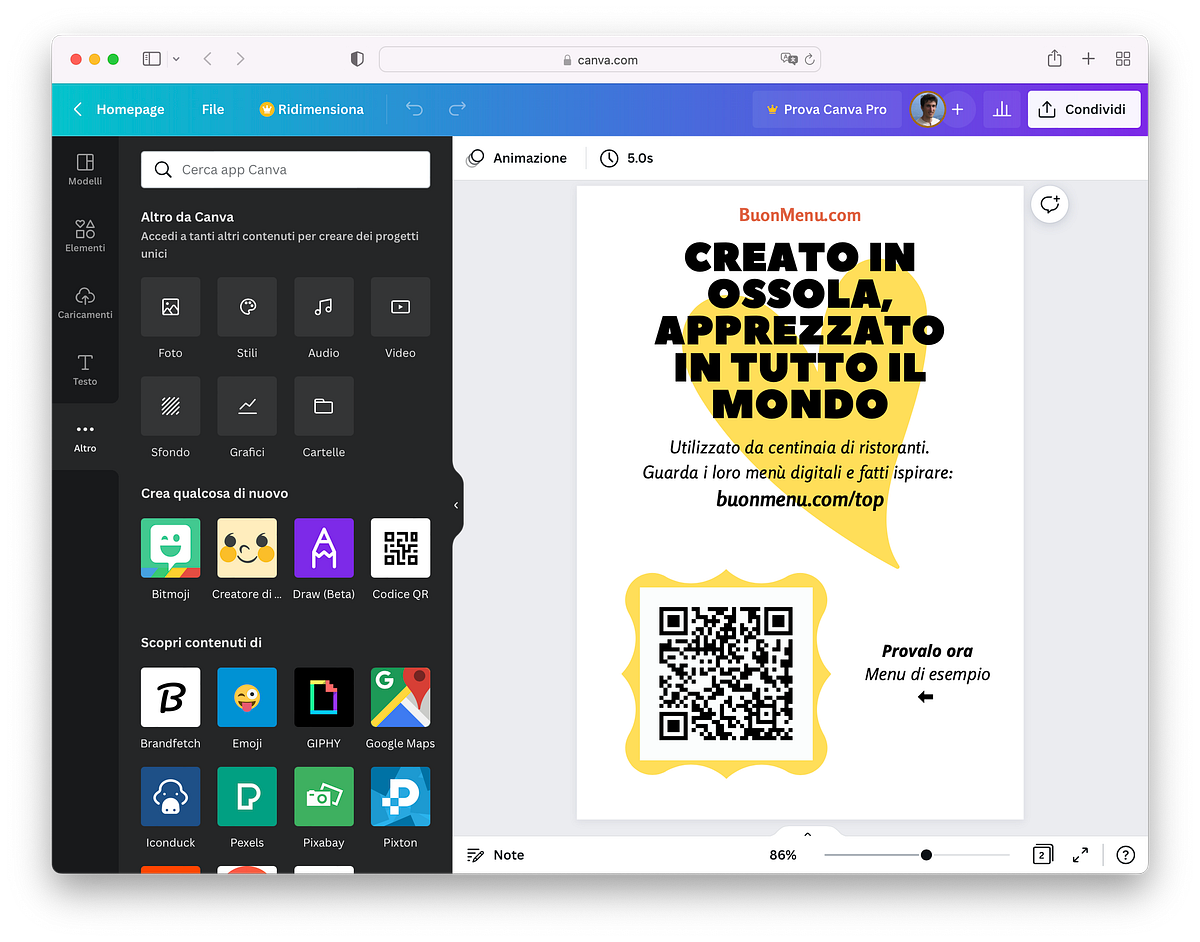Viewport: 1200px width, 942px height.
Task: Click the canva.com address bar
Action: pyautogui.click(x=600, y=60)
